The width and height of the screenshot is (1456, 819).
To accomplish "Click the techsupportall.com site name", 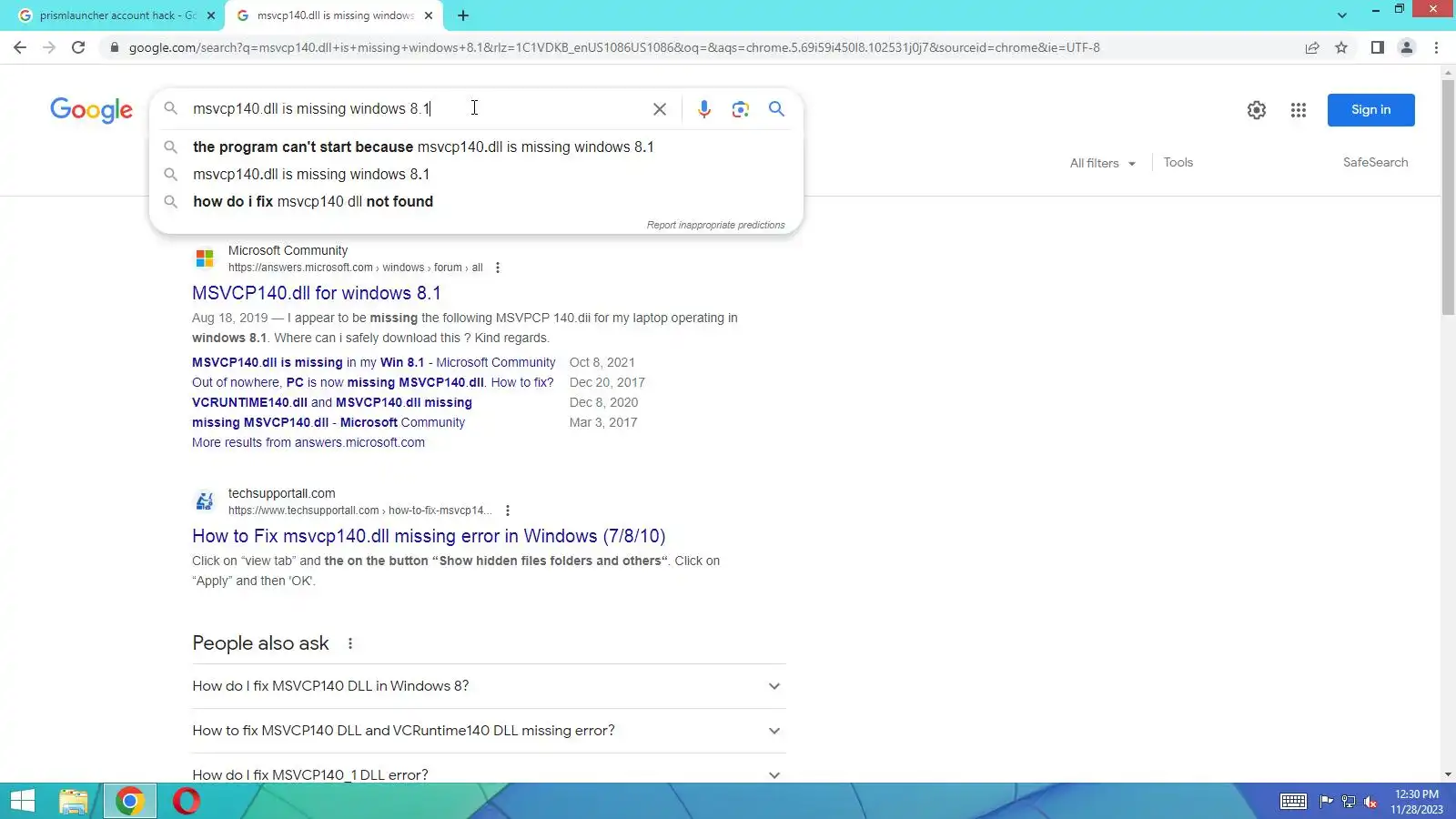I will click(x=281, y=493).
